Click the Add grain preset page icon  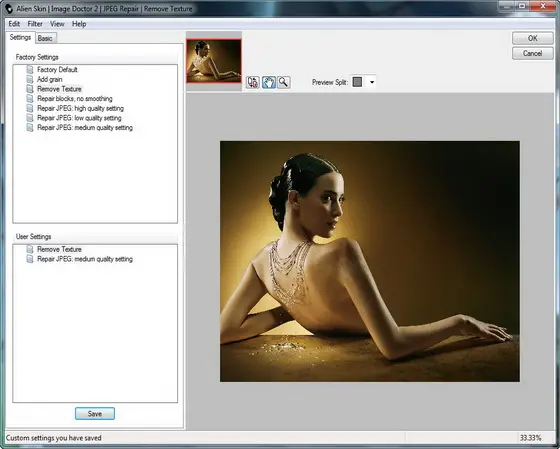30,79
